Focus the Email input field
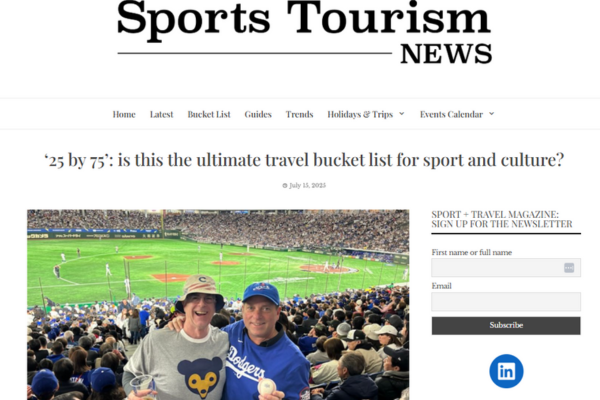The width and height of the screenshot is (600, 400). click(x=506, y=302)
